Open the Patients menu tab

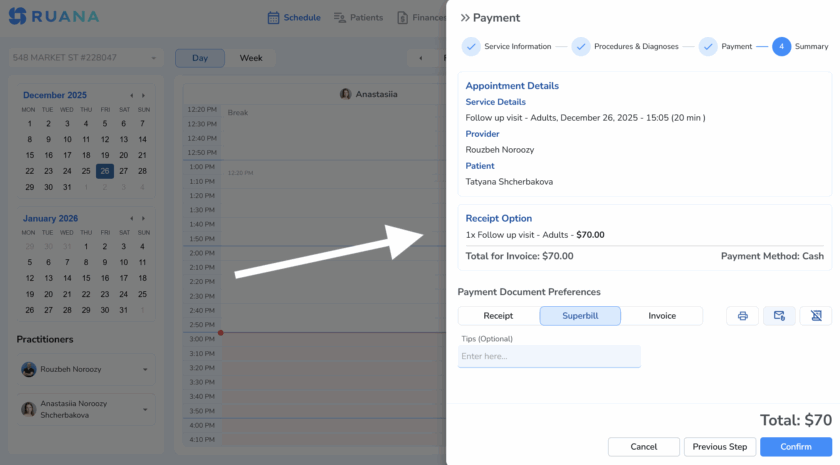[358, 18]
